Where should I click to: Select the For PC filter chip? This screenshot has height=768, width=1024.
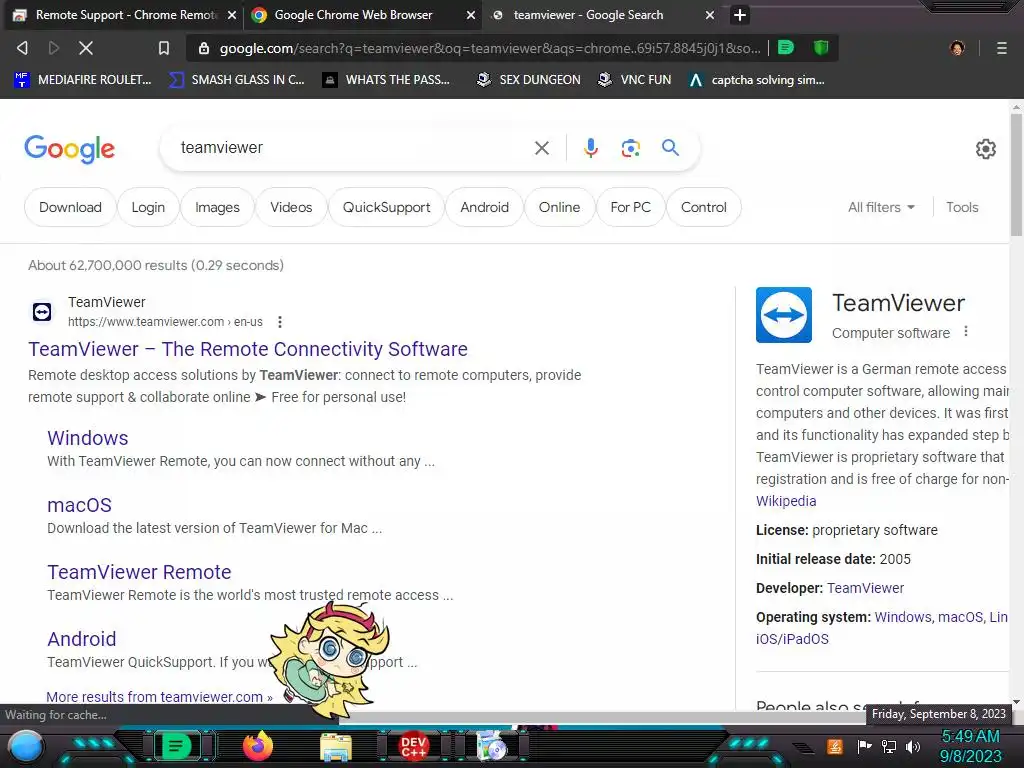click(x=631, y=207)
